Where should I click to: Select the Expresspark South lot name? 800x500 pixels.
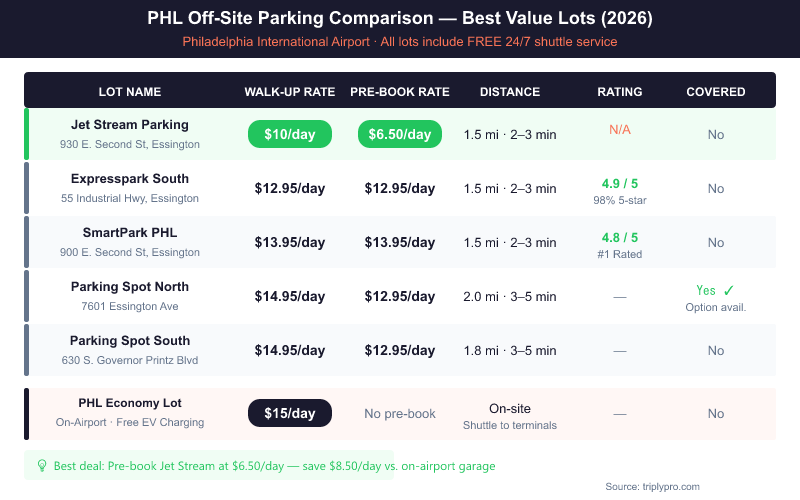pyautogui.click(x=130, y=179)
